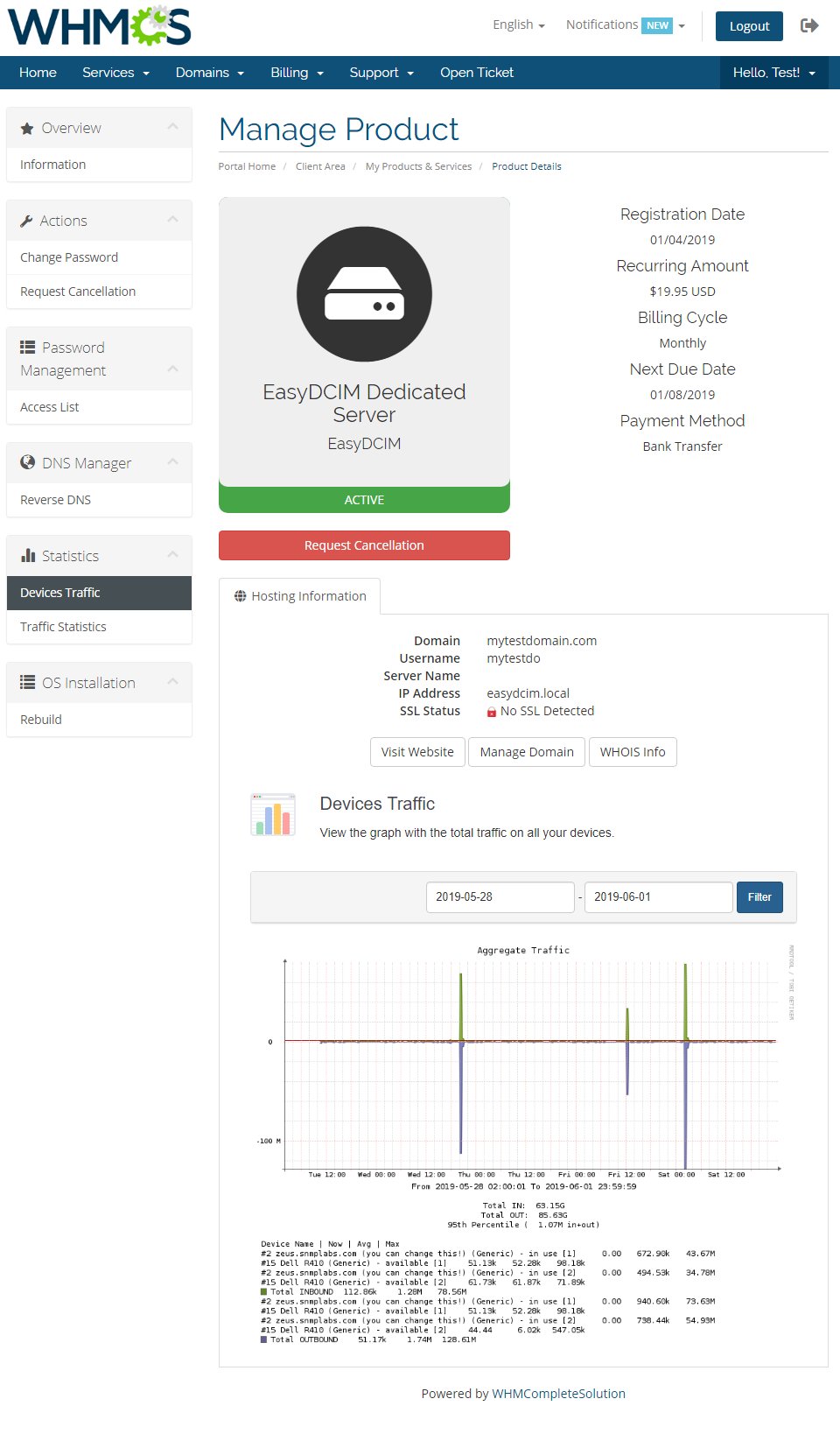Viewport: 840px width, 1434px height.
Task: Click the Manage Domain button
Action: 527,752
